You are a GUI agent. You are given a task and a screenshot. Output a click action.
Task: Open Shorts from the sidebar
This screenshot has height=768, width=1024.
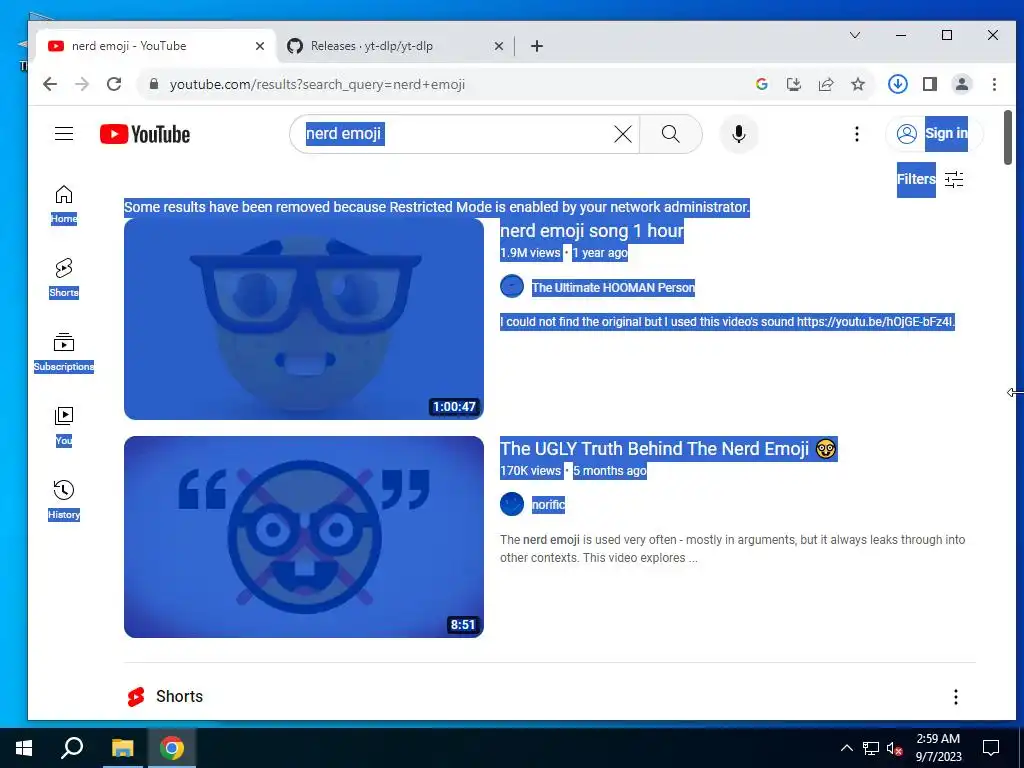[x=64, y=278]
